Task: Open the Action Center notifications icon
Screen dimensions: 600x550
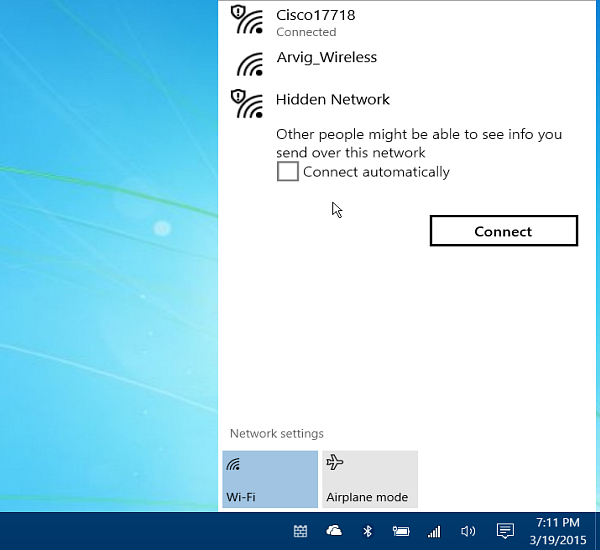Action: coord(505,531)
